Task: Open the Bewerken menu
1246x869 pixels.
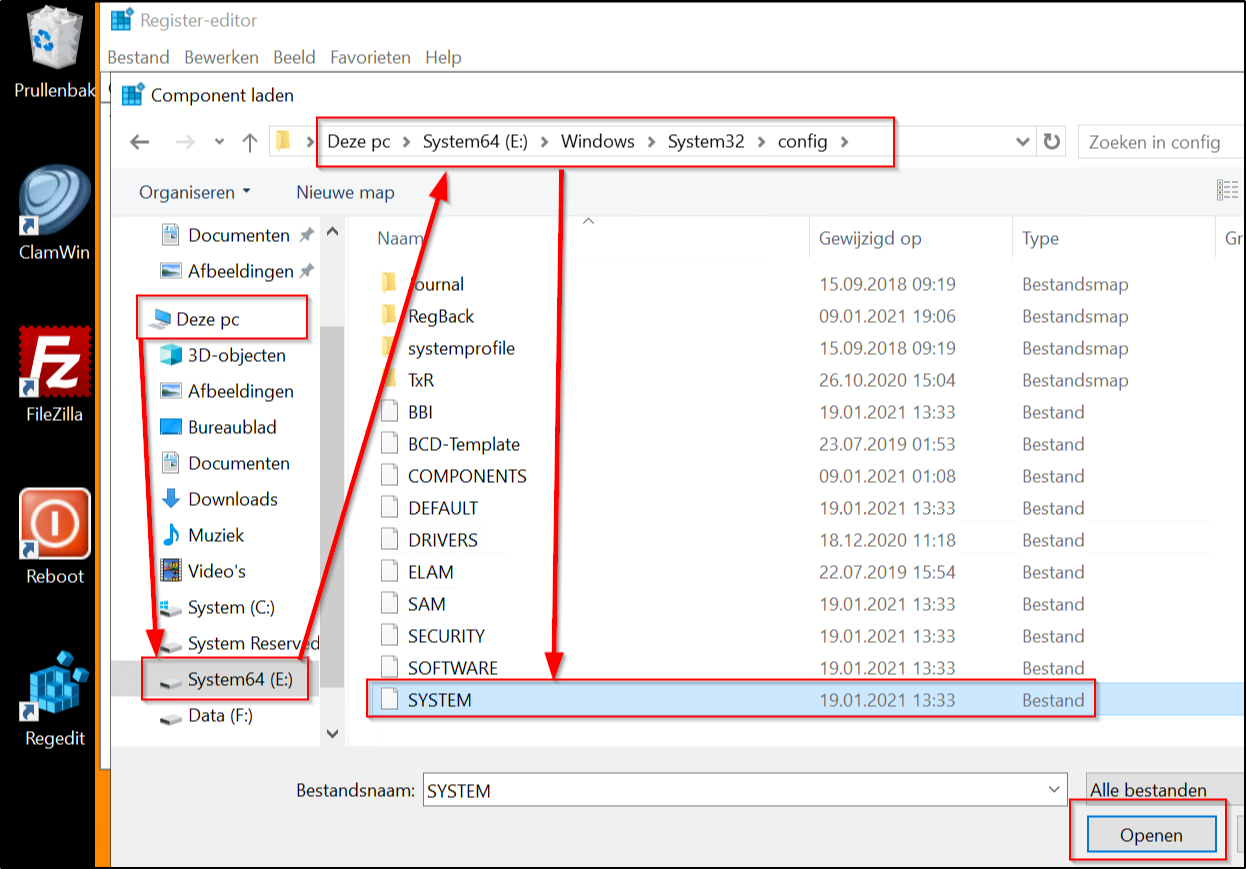Action: point(221,57)
